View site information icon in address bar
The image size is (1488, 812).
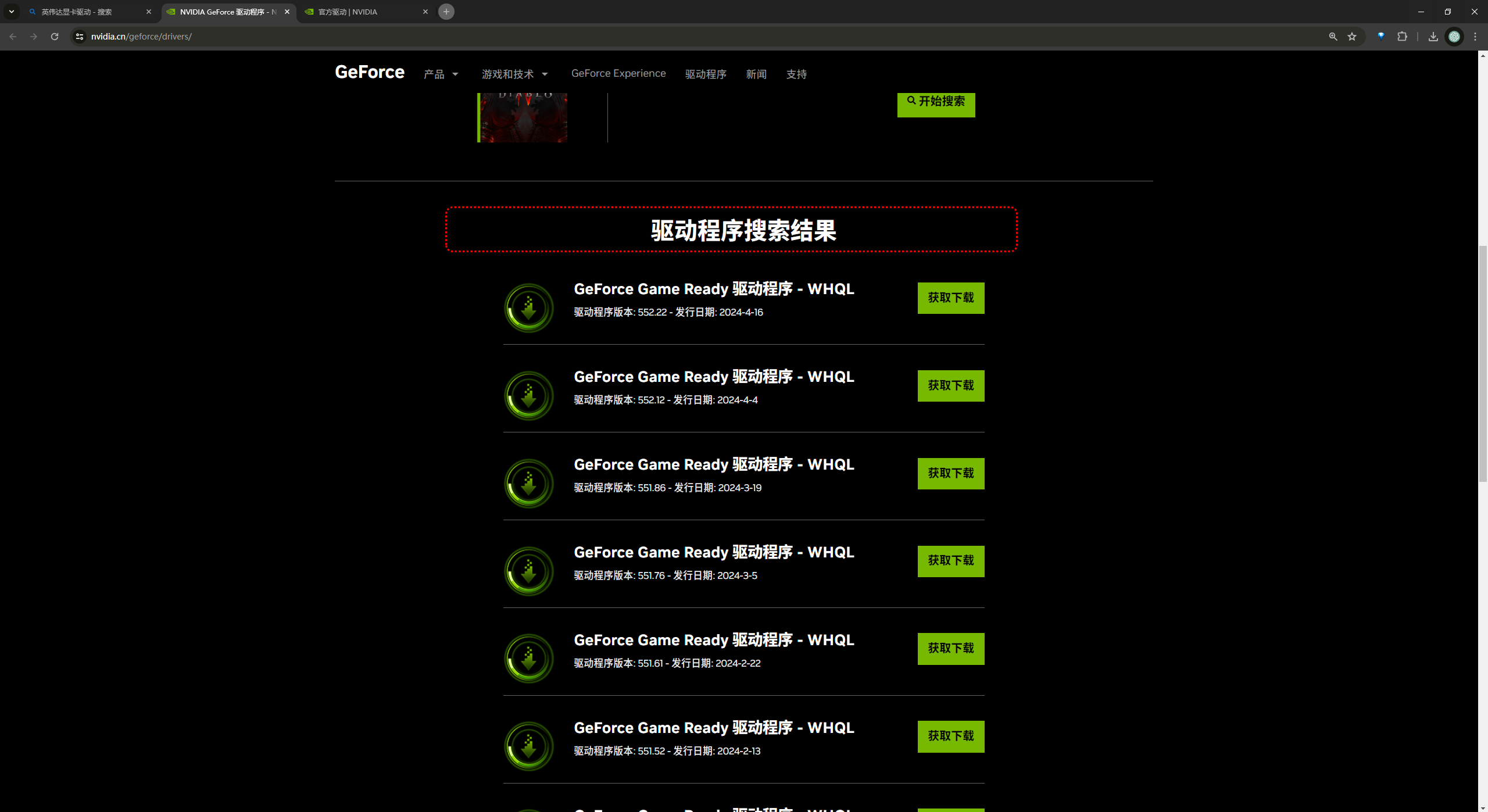(80, 37)
